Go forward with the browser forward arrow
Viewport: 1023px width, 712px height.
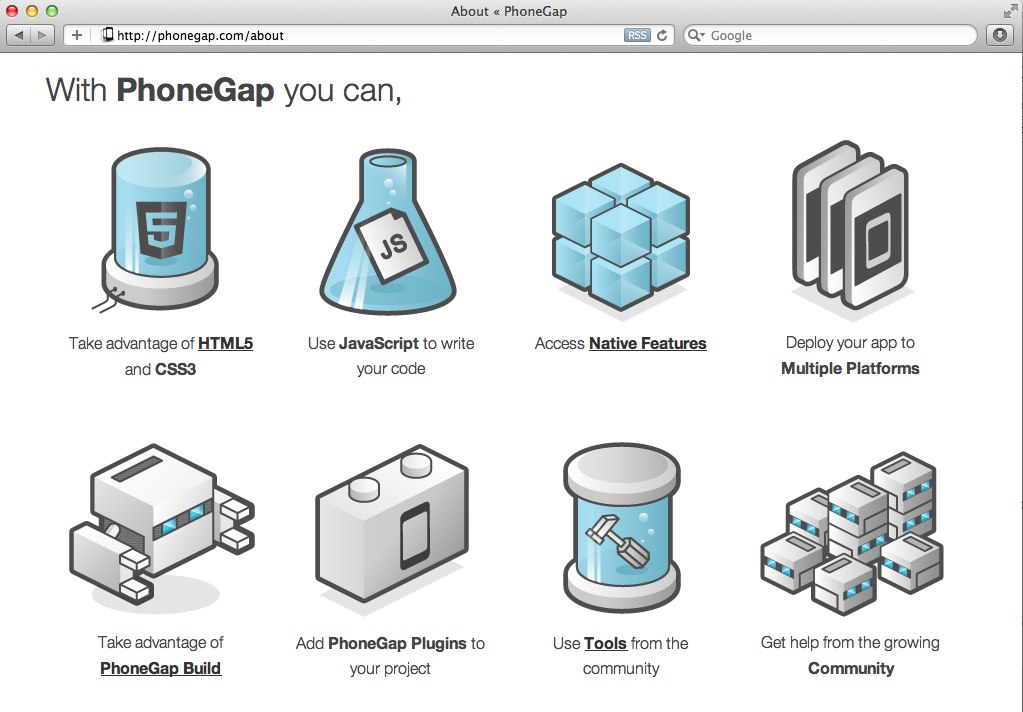(42, 35)
